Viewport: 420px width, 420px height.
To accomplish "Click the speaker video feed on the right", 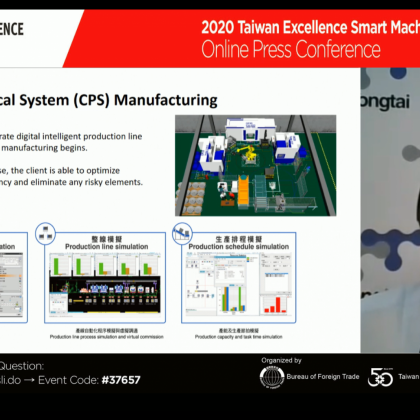I will point(390,210).
